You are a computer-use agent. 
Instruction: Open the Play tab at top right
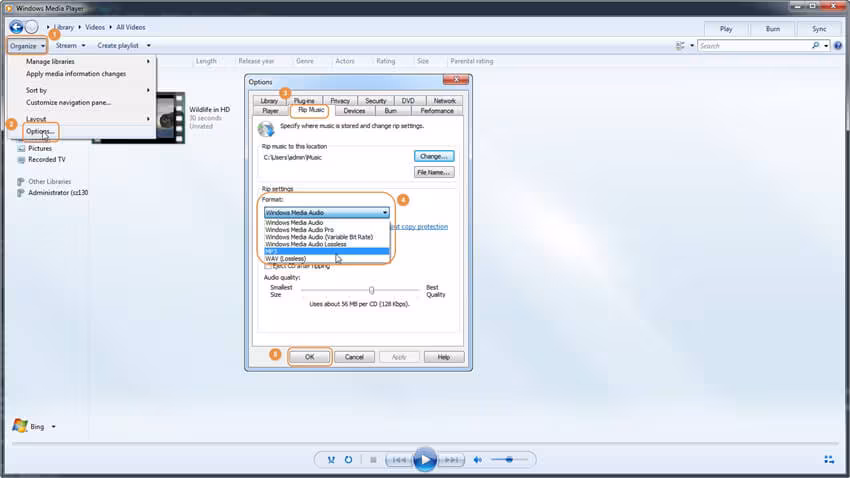coord(726,29)
